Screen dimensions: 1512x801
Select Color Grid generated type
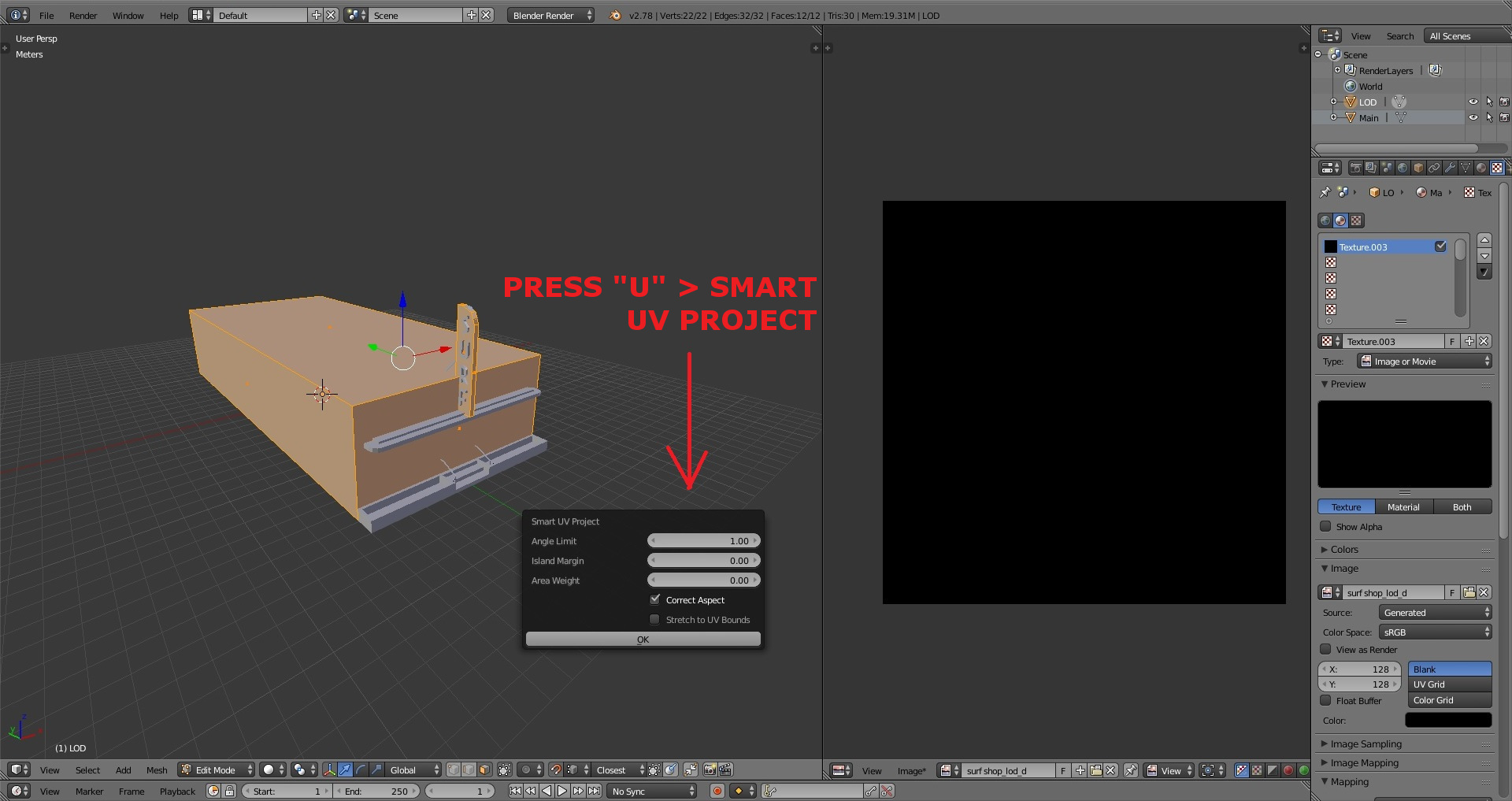(x=1449, y=699)
